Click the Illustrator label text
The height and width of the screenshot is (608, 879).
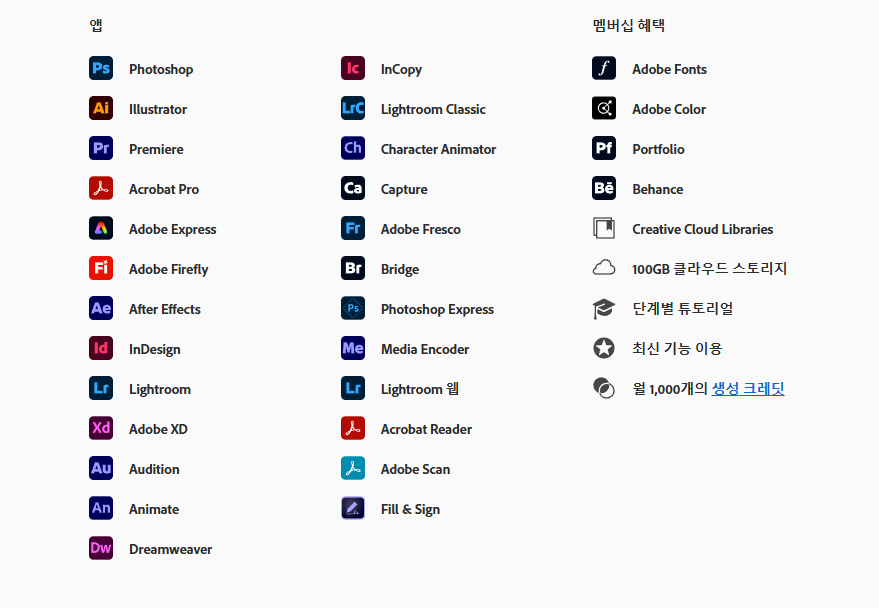pyautogui.click(x=158, y=109)
